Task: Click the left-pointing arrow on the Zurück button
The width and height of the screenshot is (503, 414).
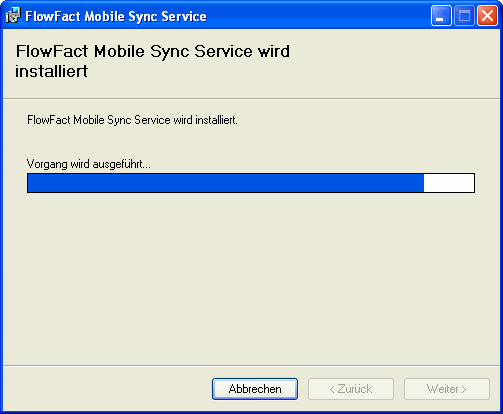Action: (332, 389)
